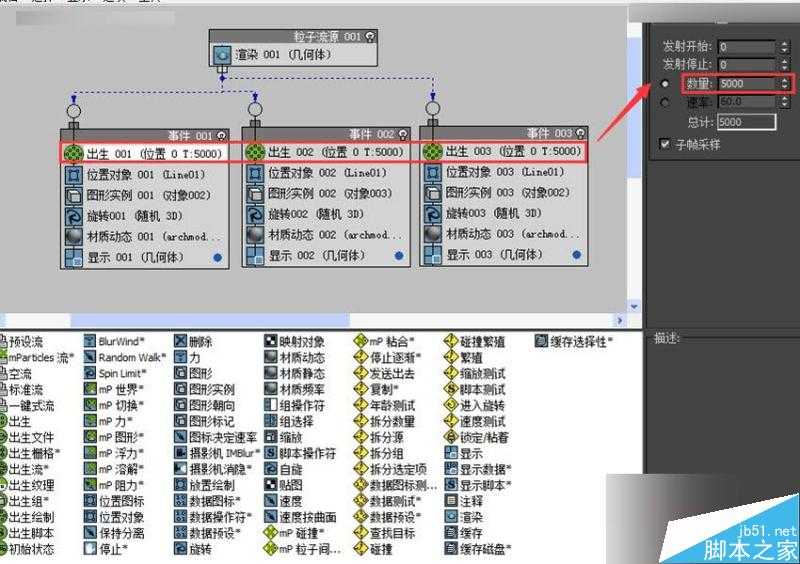Select 位置对象 003 (Line01) row
This screenshot has height=564, width=800.
(504, 172)
